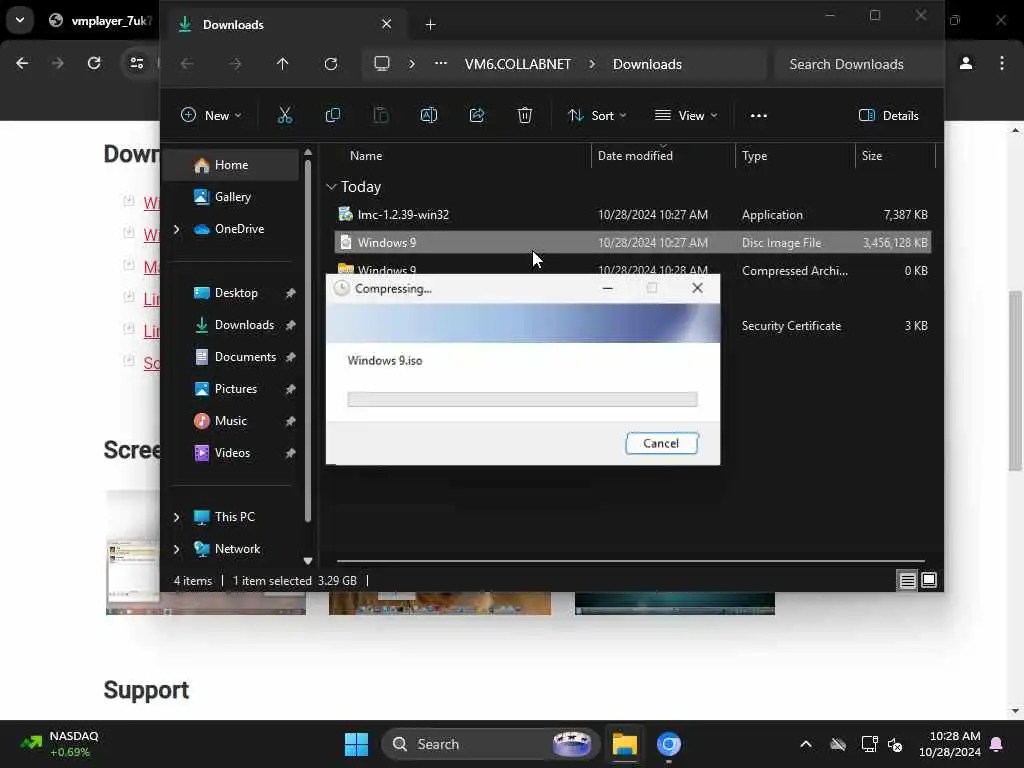Show hidden system tray icons
This screenshot has width=1024, height=768.
(806, 744)
